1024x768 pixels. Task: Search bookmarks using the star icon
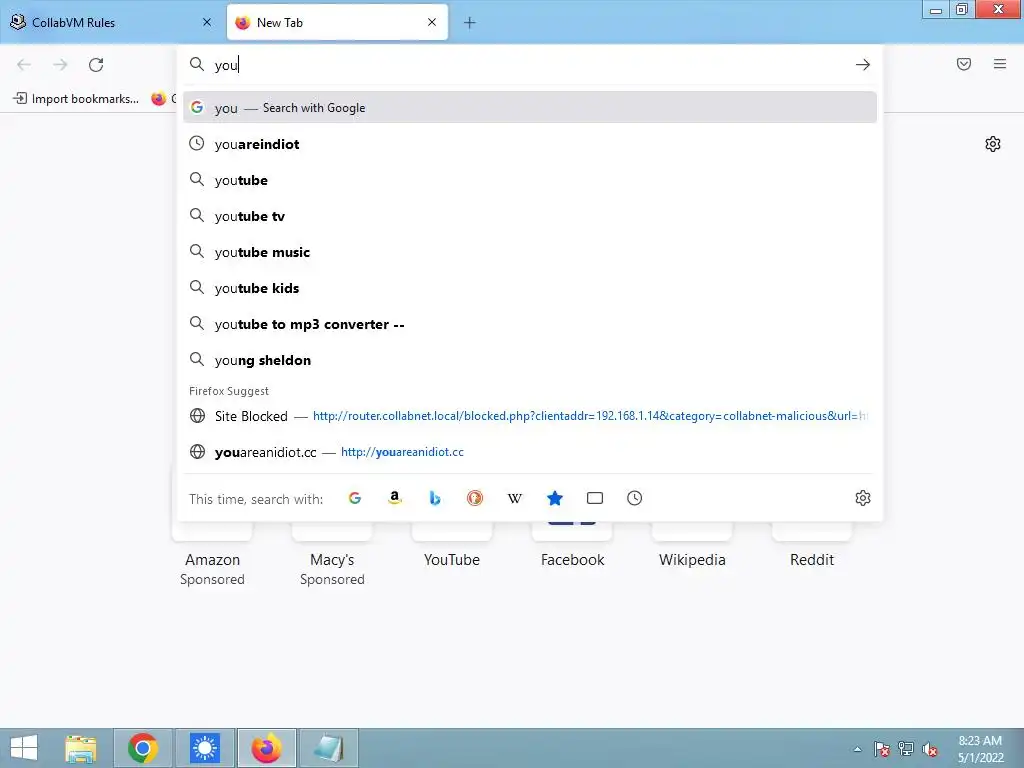[x=554, y=498]
